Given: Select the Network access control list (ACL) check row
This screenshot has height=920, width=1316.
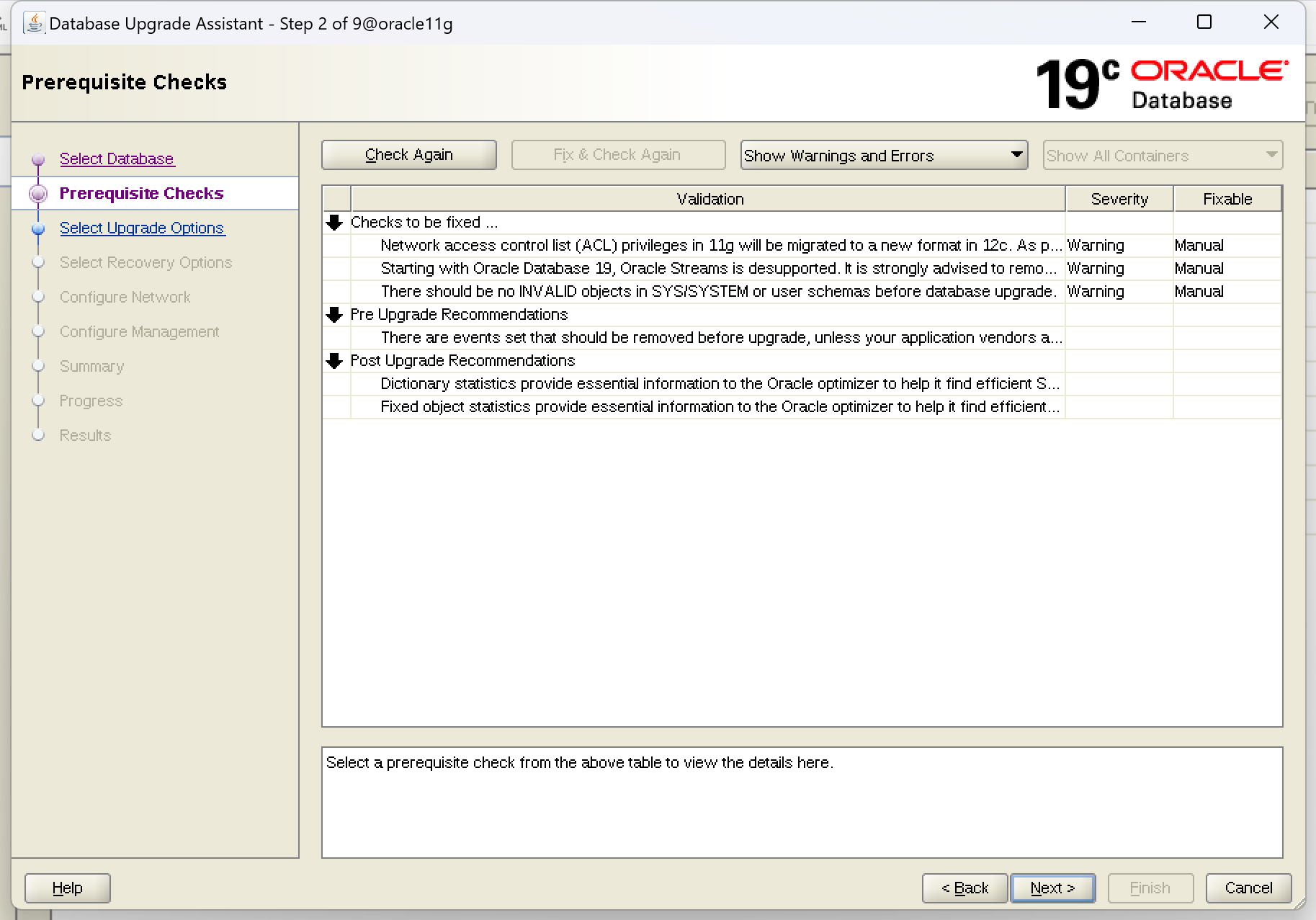Looking at the screenshot, I should (x=802, y=246).
